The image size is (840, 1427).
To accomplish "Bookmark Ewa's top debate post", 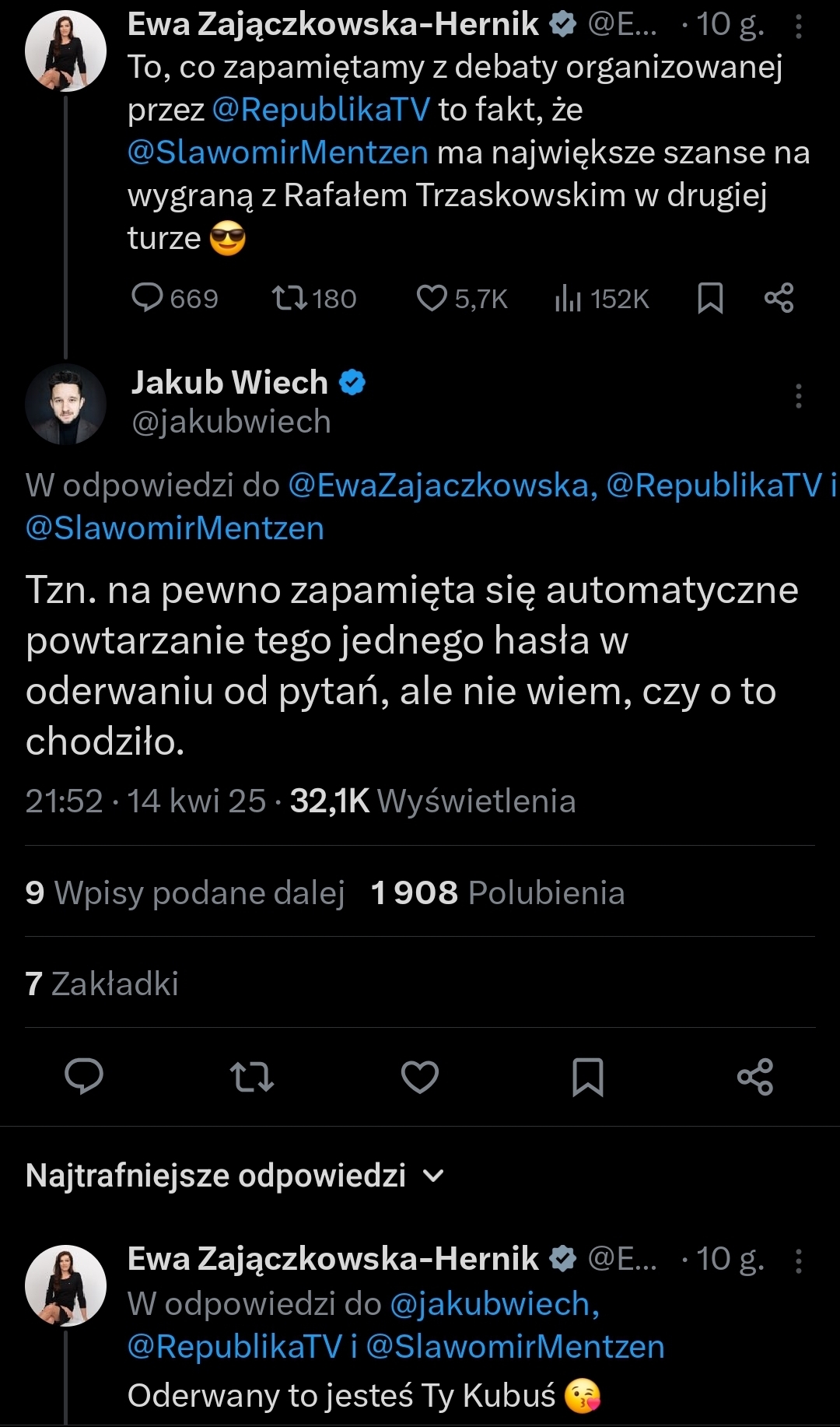I will (x=710, y=298).
